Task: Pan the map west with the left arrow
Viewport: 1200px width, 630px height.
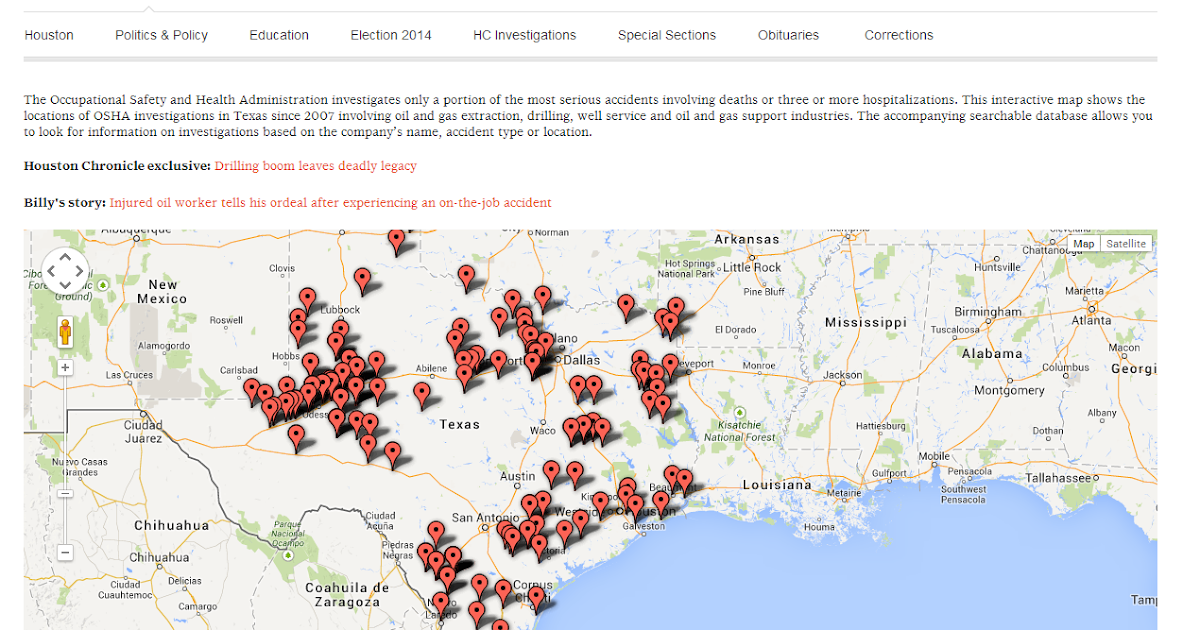Action: (51, 273)
